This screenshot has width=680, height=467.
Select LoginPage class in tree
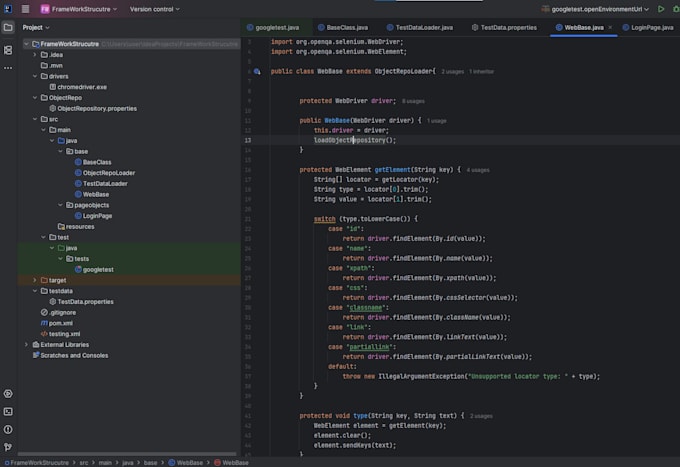[x=98, y=216]
